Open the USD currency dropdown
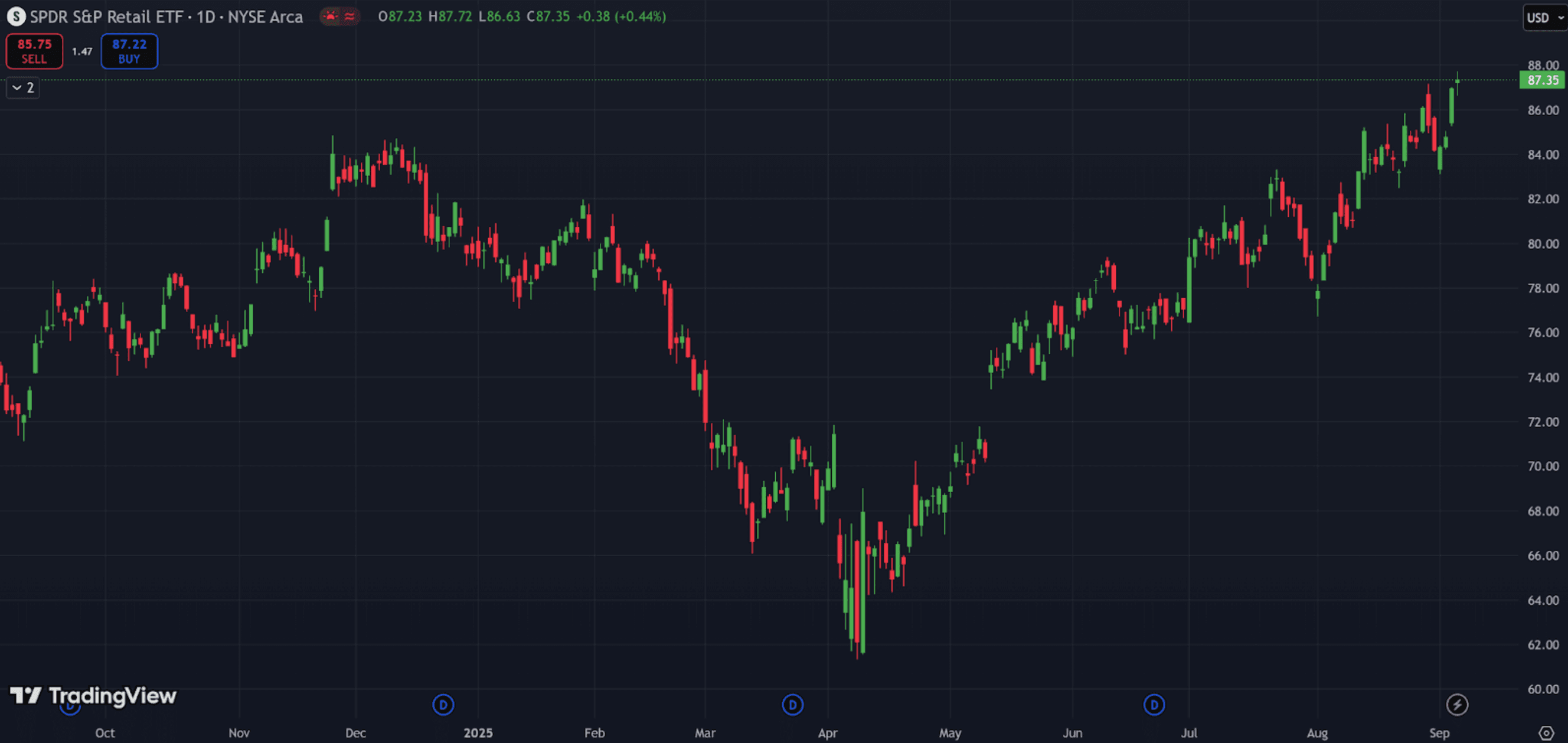 pos(1544,18)
